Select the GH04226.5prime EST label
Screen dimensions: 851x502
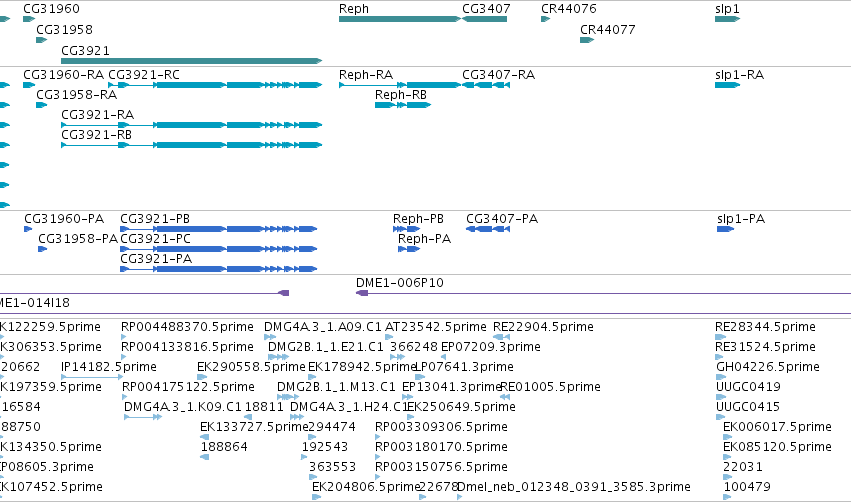pyautogui.click(x=768, y=367)
